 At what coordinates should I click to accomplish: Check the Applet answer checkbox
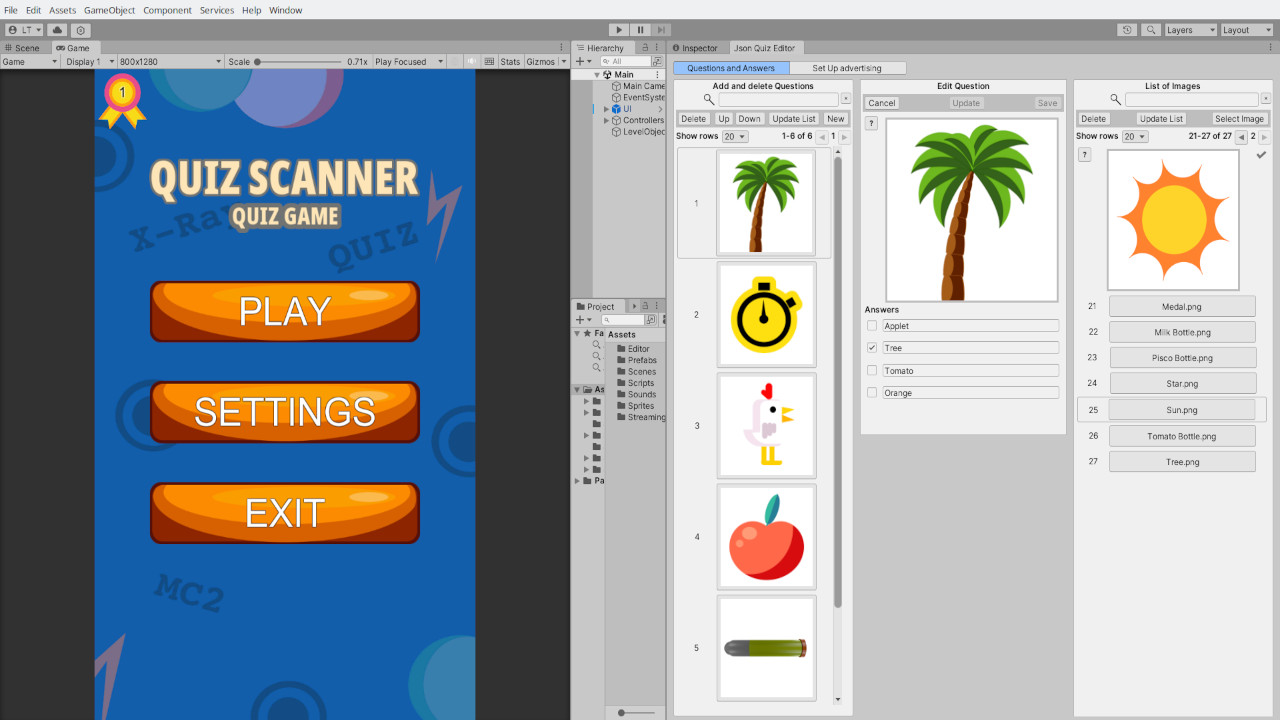[871, 325]
